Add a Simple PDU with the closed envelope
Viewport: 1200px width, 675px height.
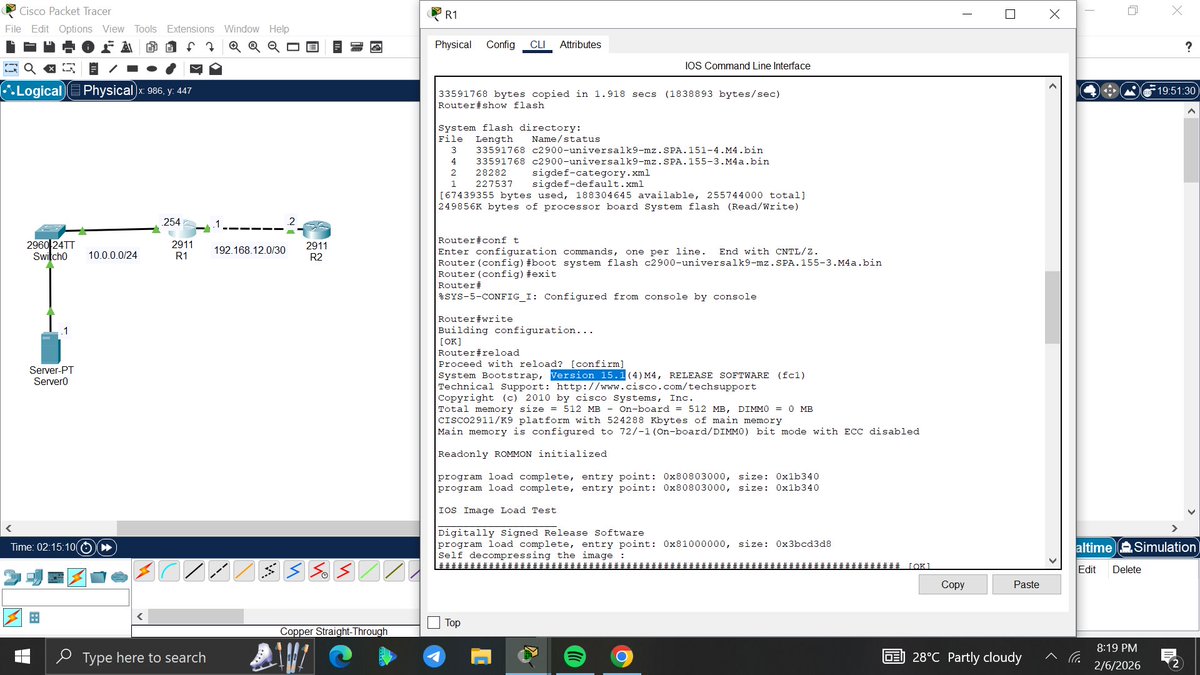tap(196, 69)
